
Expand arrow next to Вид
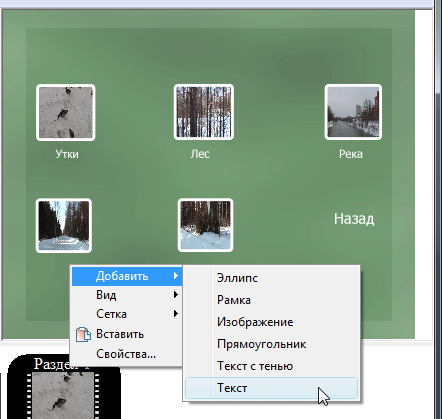coord(176,295)
